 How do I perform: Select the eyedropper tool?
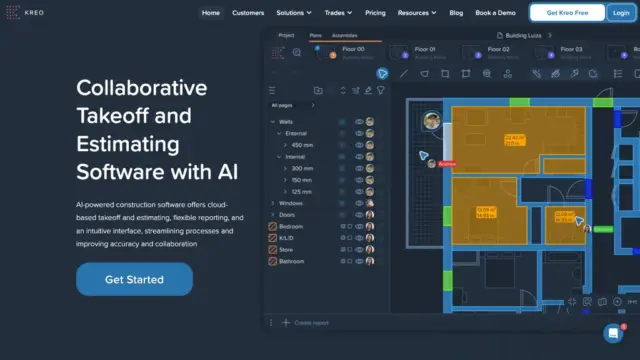click(574, 74)
